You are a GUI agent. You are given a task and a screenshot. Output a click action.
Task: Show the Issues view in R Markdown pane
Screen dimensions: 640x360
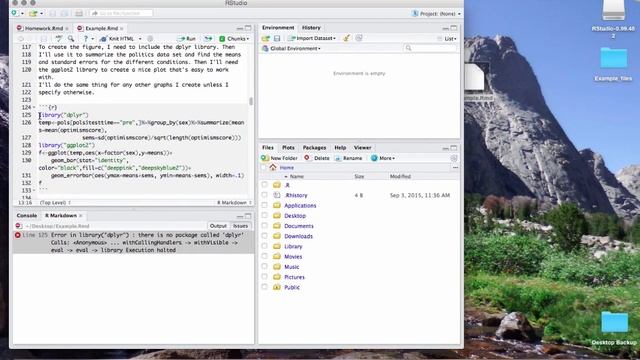(x=240, y=226)
